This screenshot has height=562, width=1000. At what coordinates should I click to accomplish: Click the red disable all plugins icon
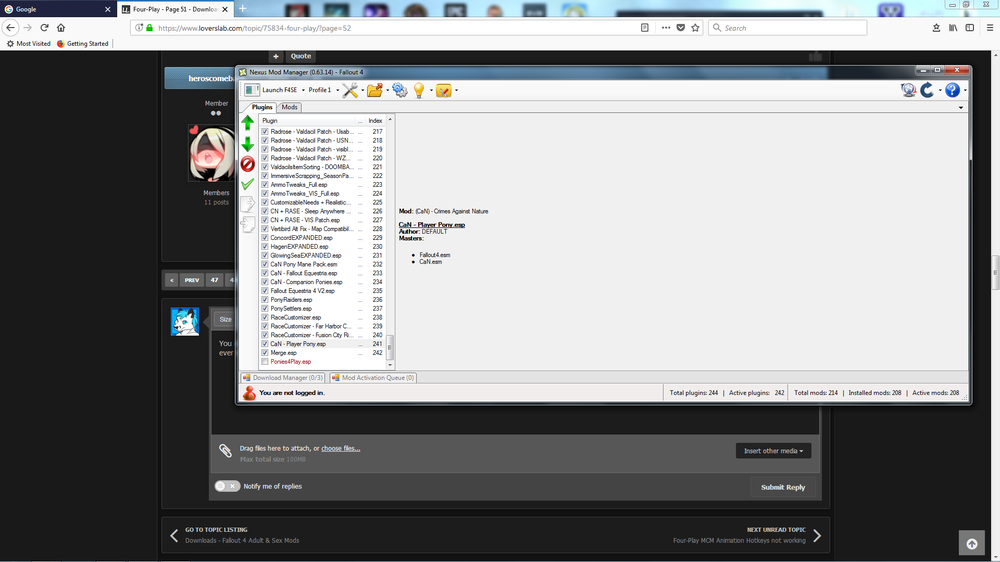[x=247, y=164]
